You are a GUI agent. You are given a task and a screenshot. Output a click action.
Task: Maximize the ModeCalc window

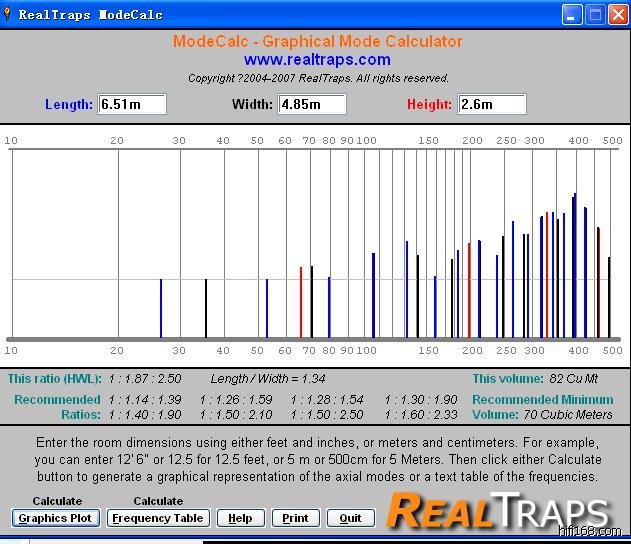pos(595,15)
